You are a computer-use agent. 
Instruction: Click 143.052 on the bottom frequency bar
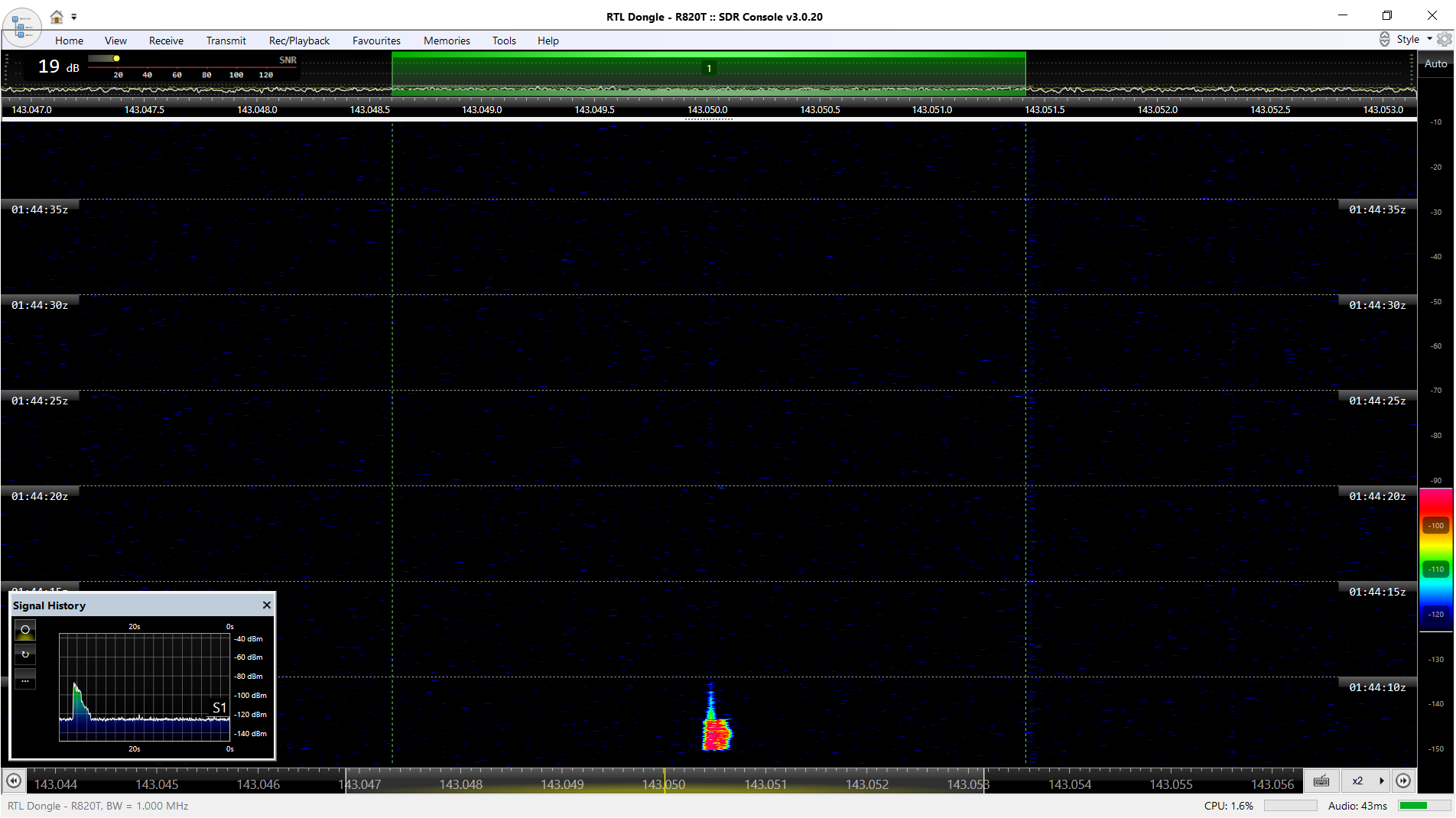tap(867, 784)
